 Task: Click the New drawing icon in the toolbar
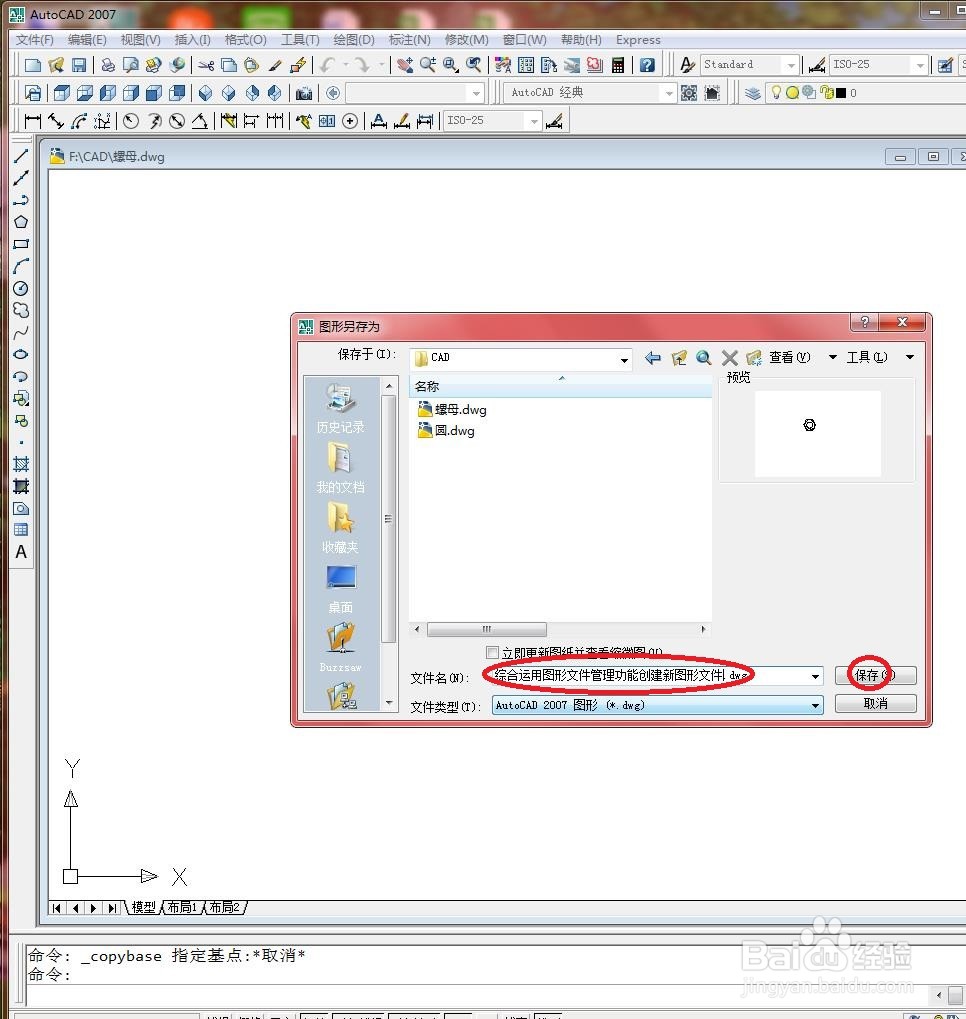click(33, 65)
